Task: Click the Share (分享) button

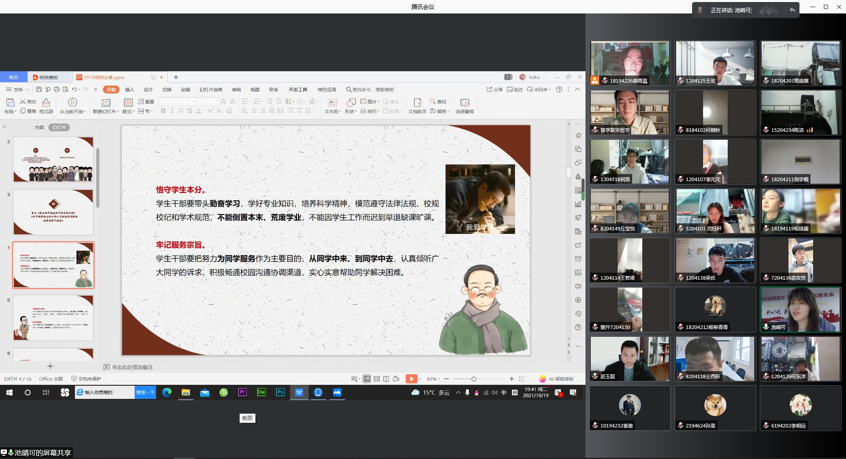Action: point(495,90)
